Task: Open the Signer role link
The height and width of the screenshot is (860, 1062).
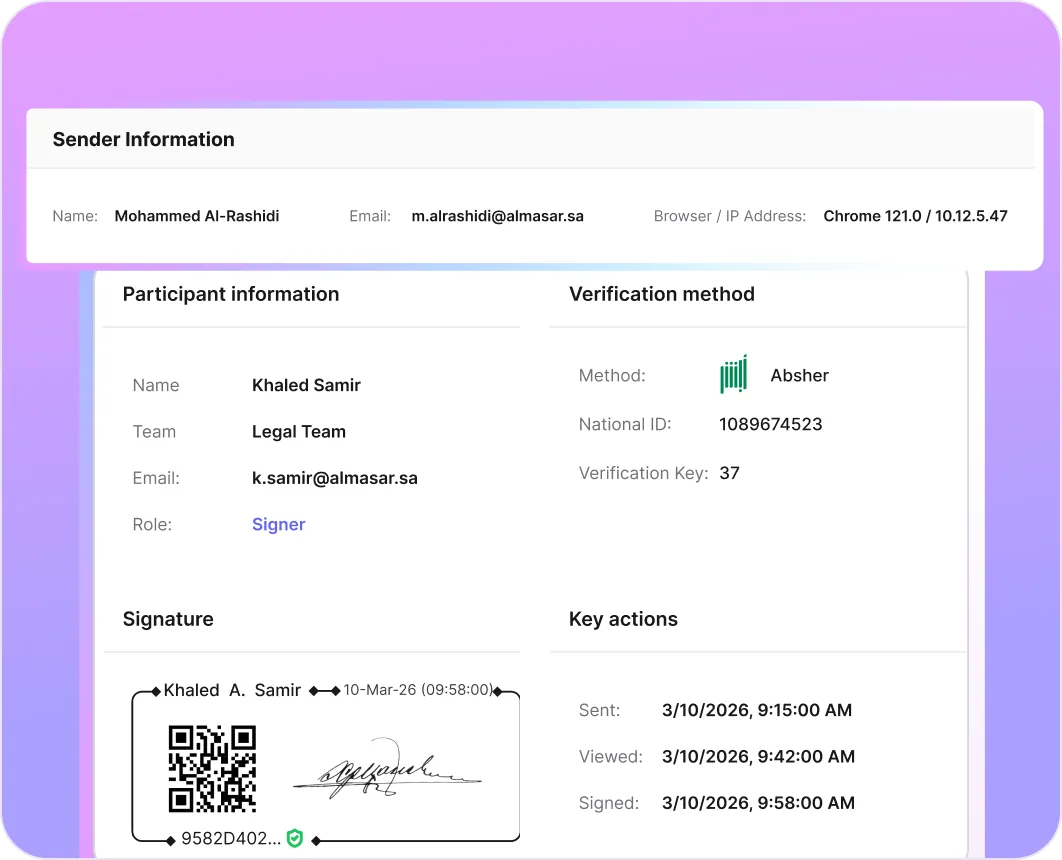Action: (278, 524)
